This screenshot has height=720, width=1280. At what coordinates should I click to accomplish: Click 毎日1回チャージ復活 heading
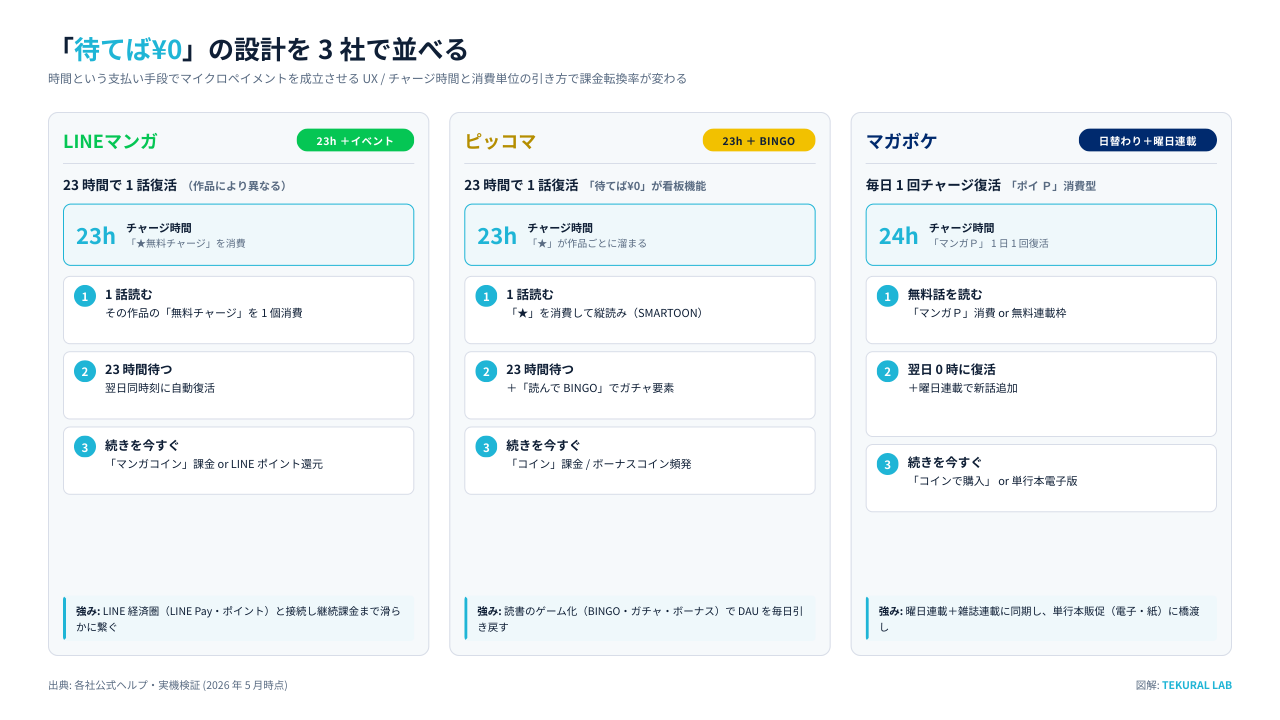(933, 185)
